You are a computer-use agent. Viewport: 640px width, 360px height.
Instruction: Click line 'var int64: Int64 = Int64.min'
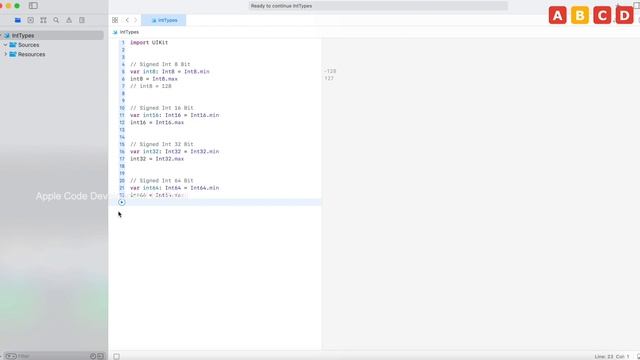point(175,188)
